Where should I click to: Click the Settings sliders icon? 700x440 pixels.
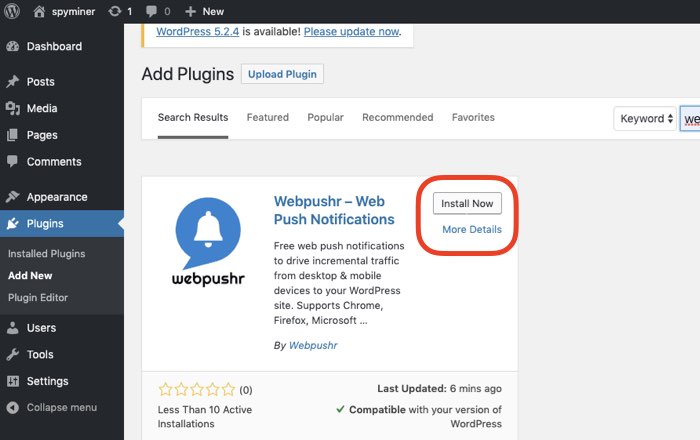point(13,381)
